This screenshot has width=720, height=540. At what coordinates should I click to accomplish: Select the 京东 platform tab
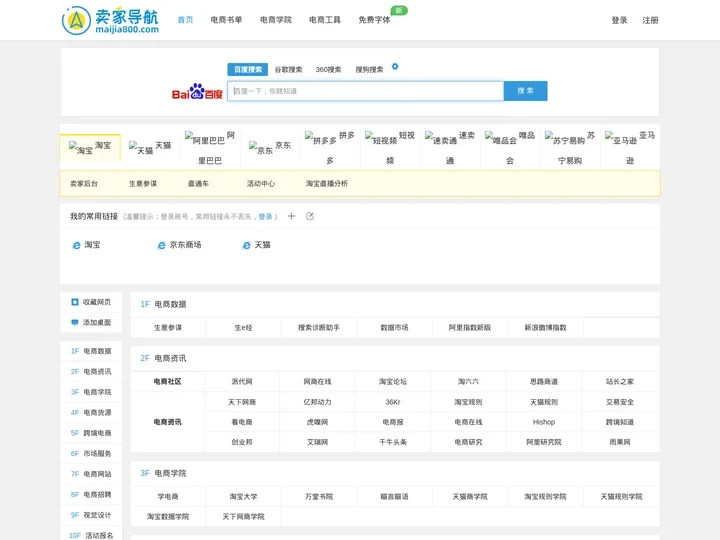pos(270,147)
